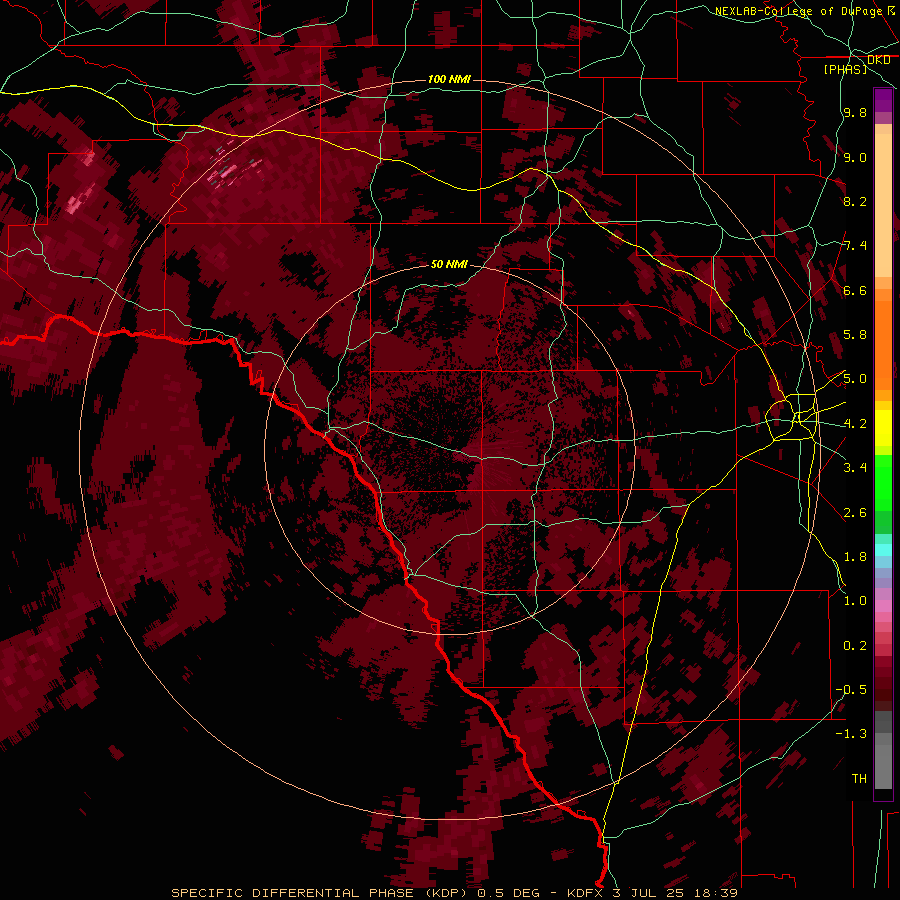This screenshot has width=900, height=900.
Task: Click the 50 NMI range ring label
Action: [449, 265]
